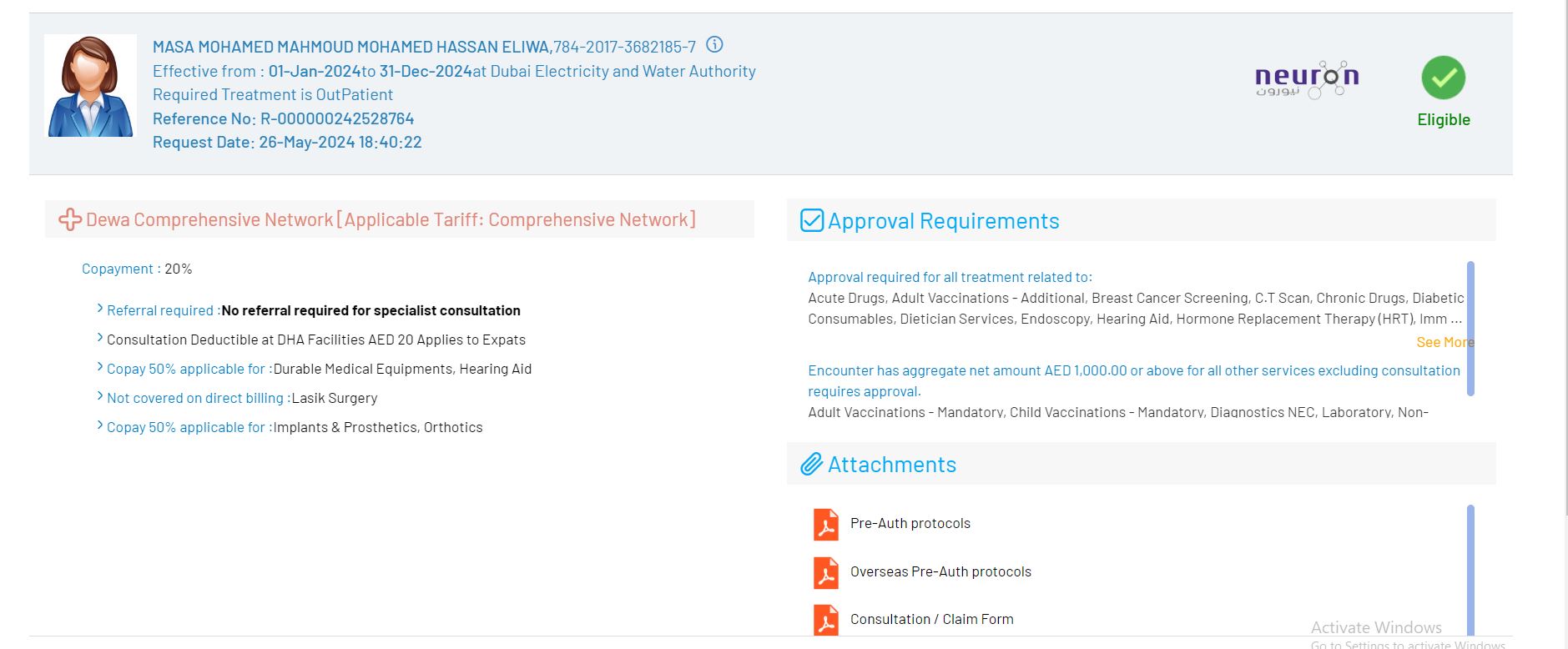Click the Approval Requirements checkbox icon
Viewport: 1568px width, 649px height.
[811, 220]
